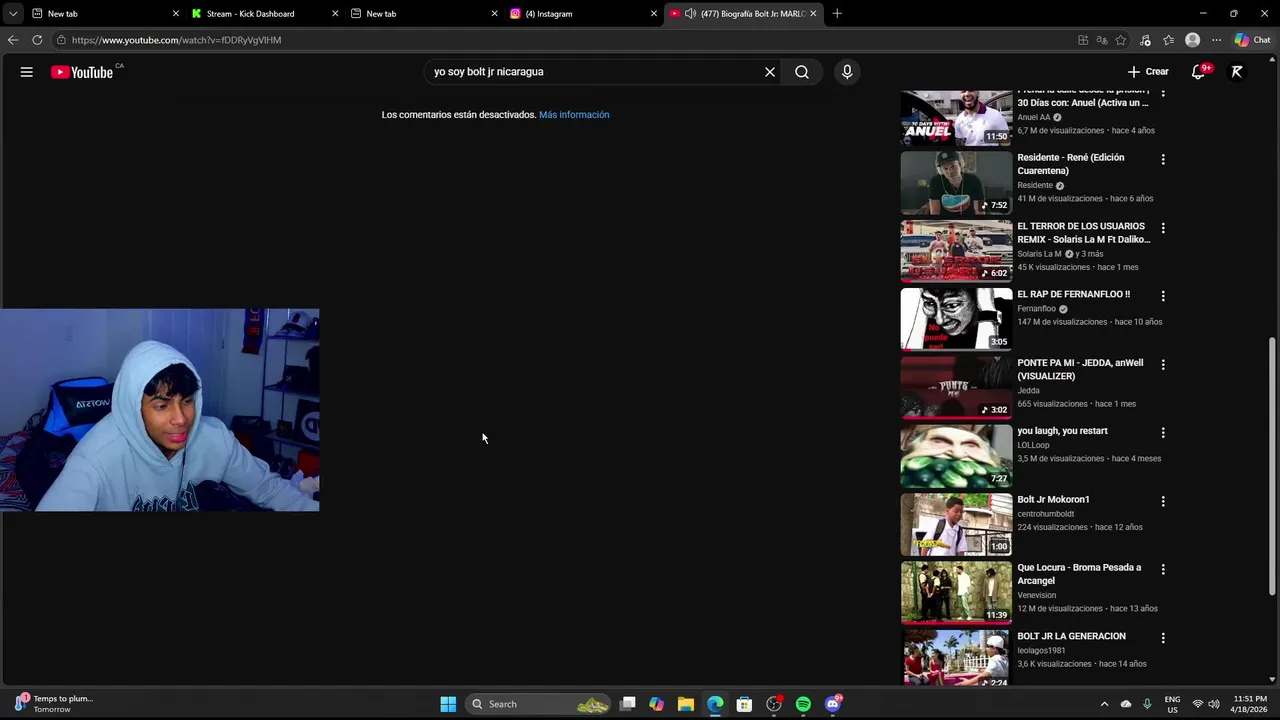Open options for EL TERROR DE LOS USUARIOS video
This screenshot has height=720, width=1280.
[1163, 228]
